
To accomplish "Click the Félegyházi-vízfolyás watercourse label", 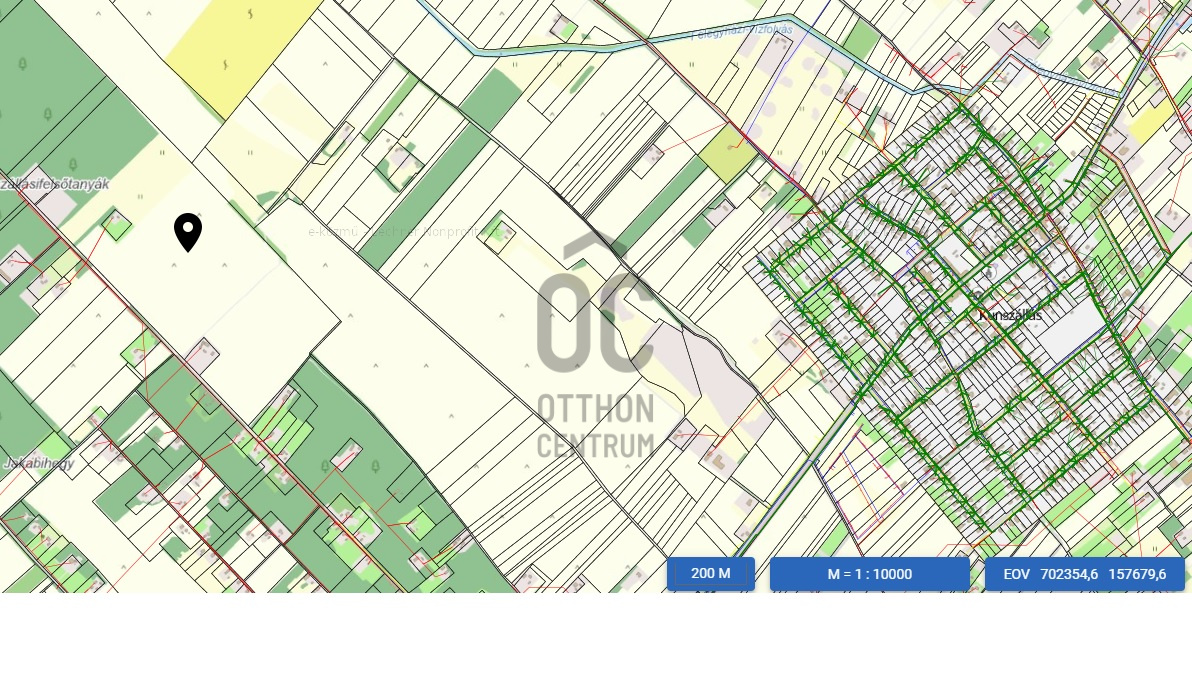I will click(742, 32).
